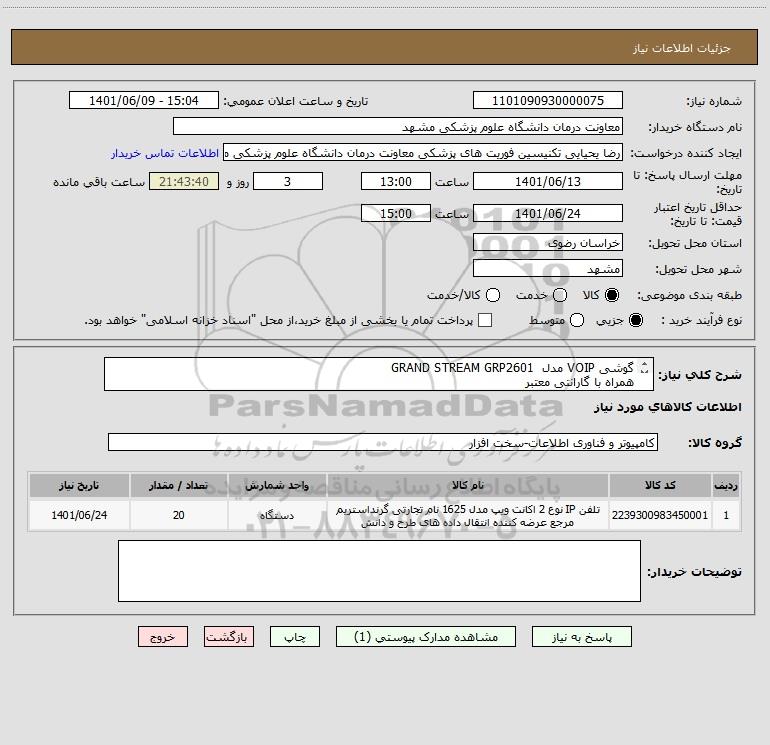Viewport: 770px width, 745px height.
Task: Click the price validity hour 15:00
Action: click(396, 213)
